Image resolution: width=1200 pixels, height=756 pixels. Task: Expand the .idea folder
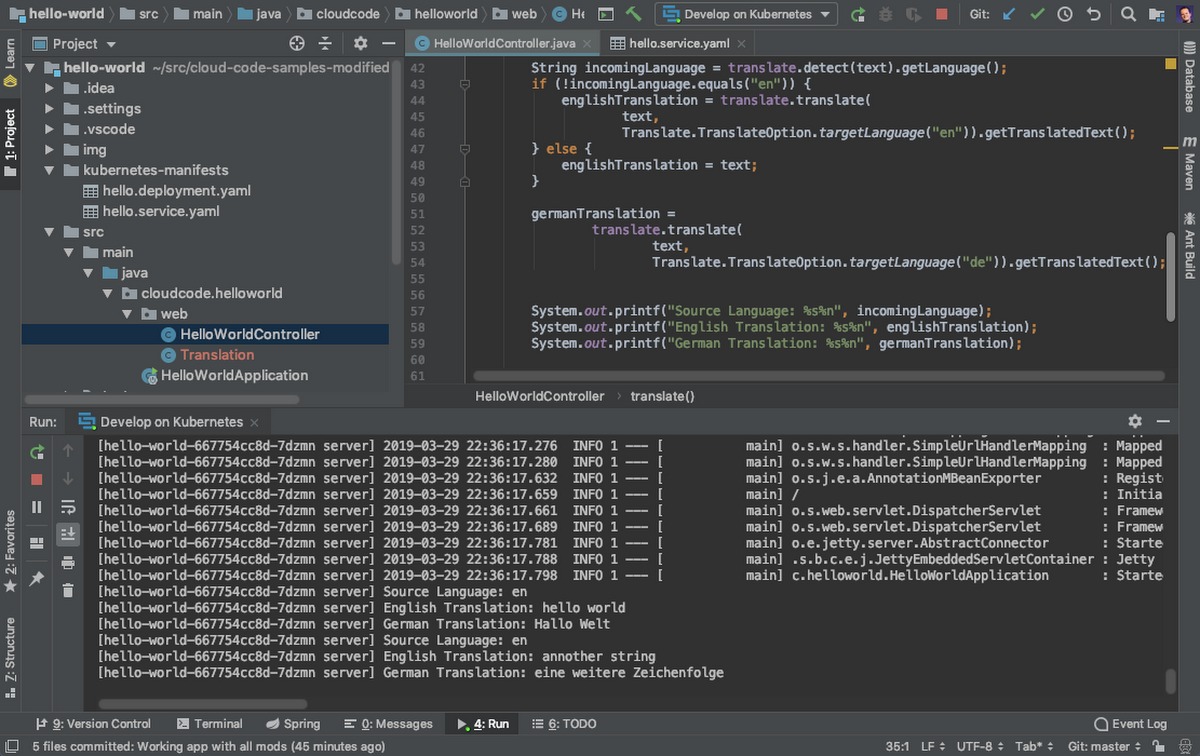pos(49,88)
